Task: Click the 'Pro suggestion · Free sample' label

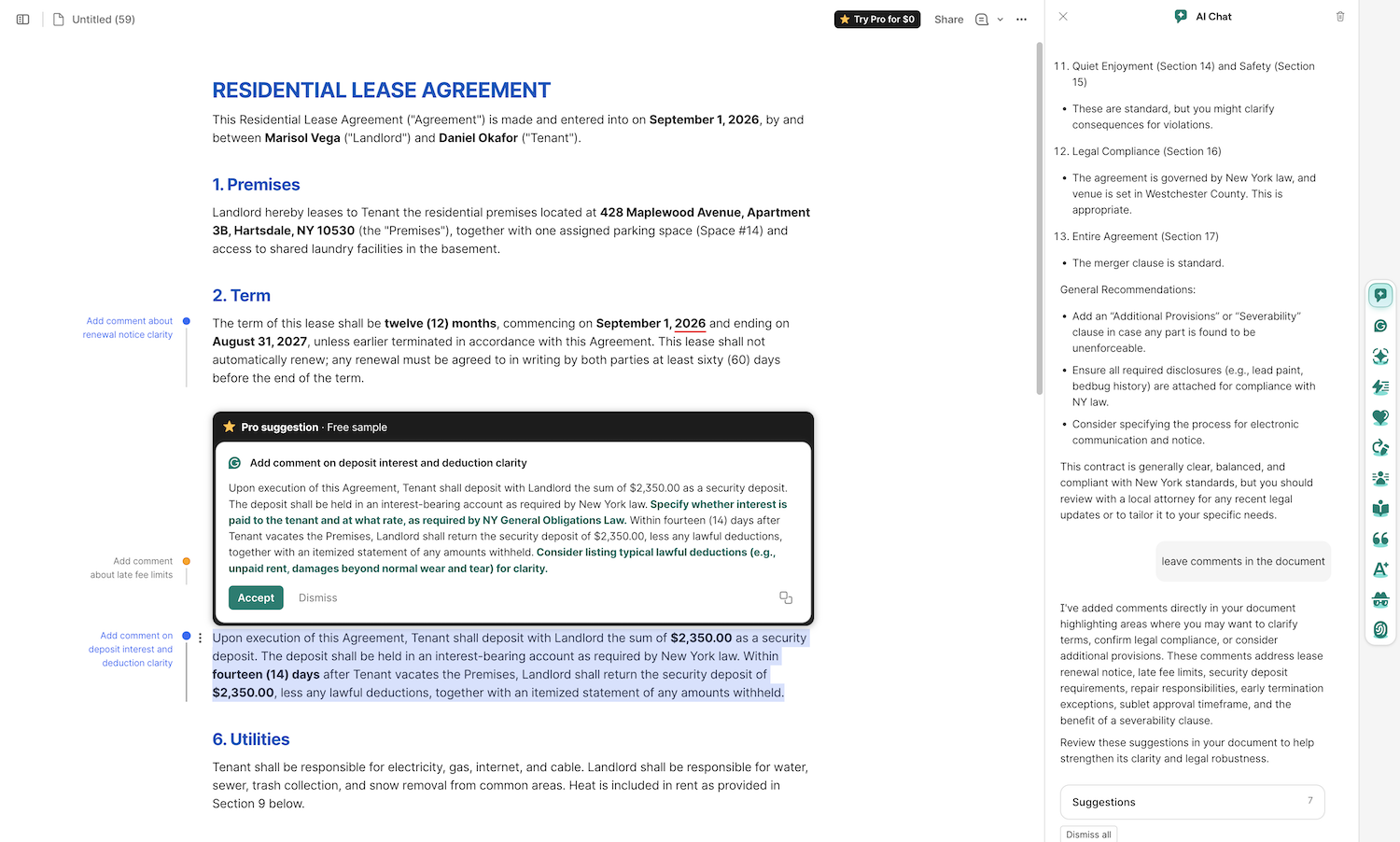Action: (314, 427)
